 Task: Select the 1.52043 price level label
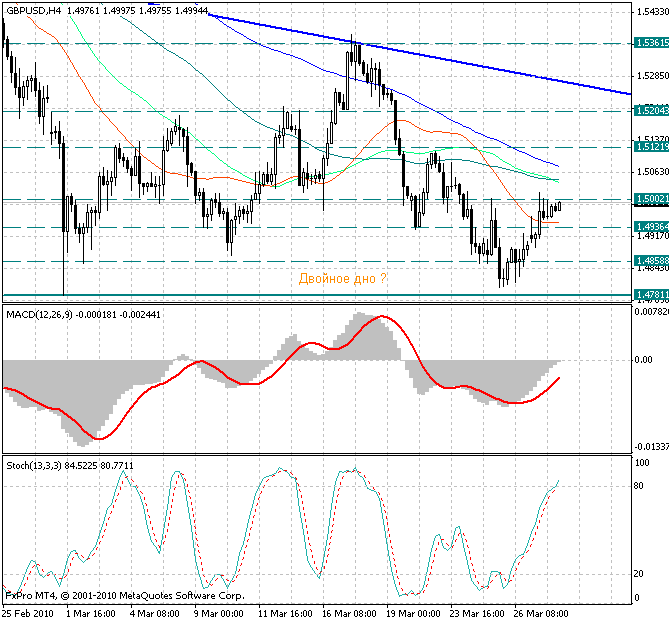point(651,111)
